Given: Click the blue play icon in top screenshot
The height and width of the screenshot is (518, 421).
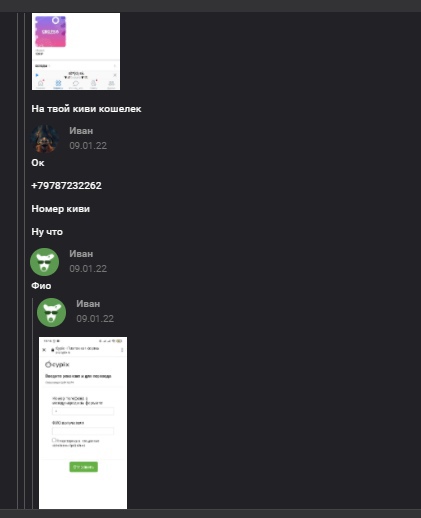Looking at the screenshot, I should 37,75.
